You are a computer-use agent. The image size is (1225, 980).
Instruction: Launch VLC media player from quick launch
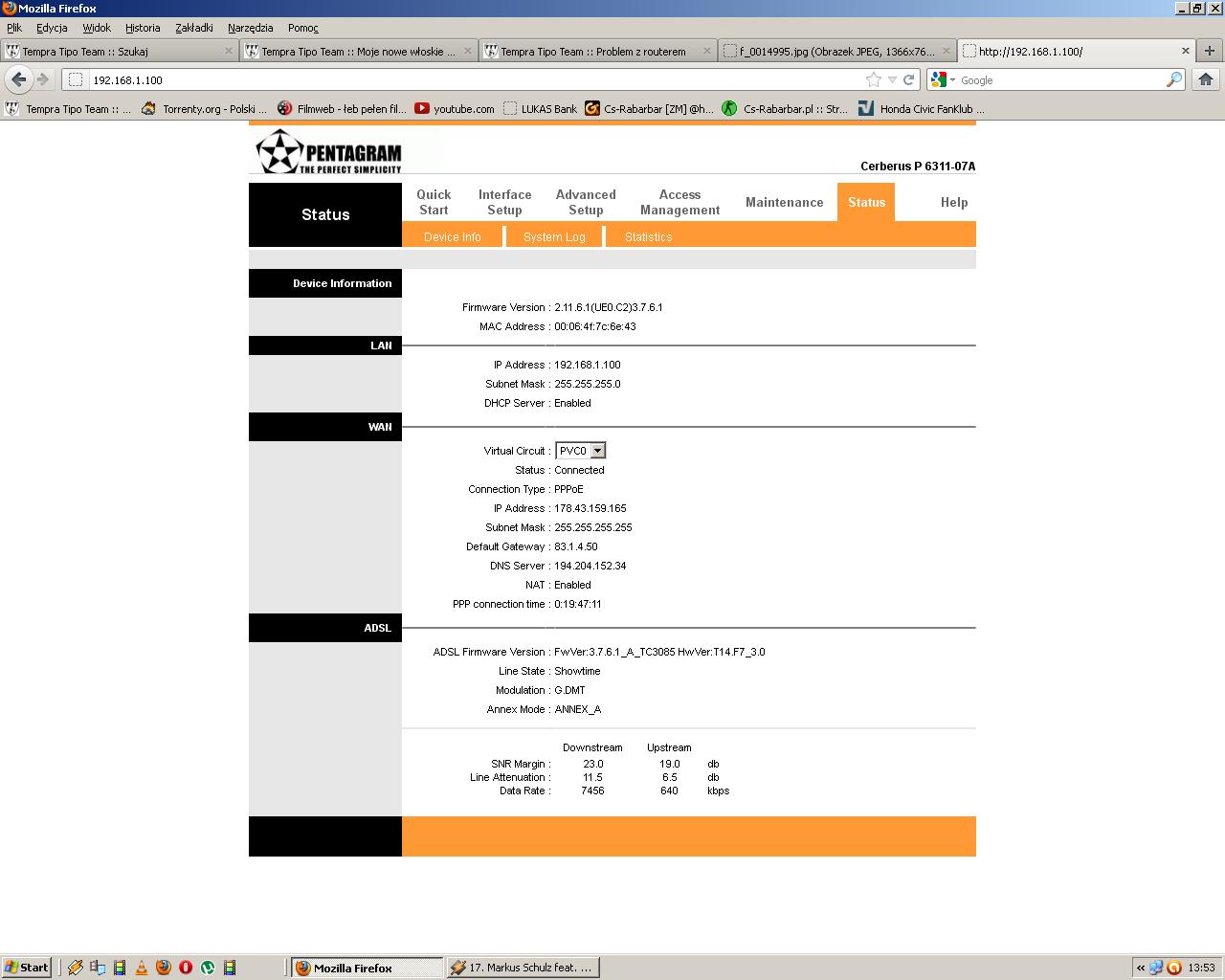click(142, 968)
